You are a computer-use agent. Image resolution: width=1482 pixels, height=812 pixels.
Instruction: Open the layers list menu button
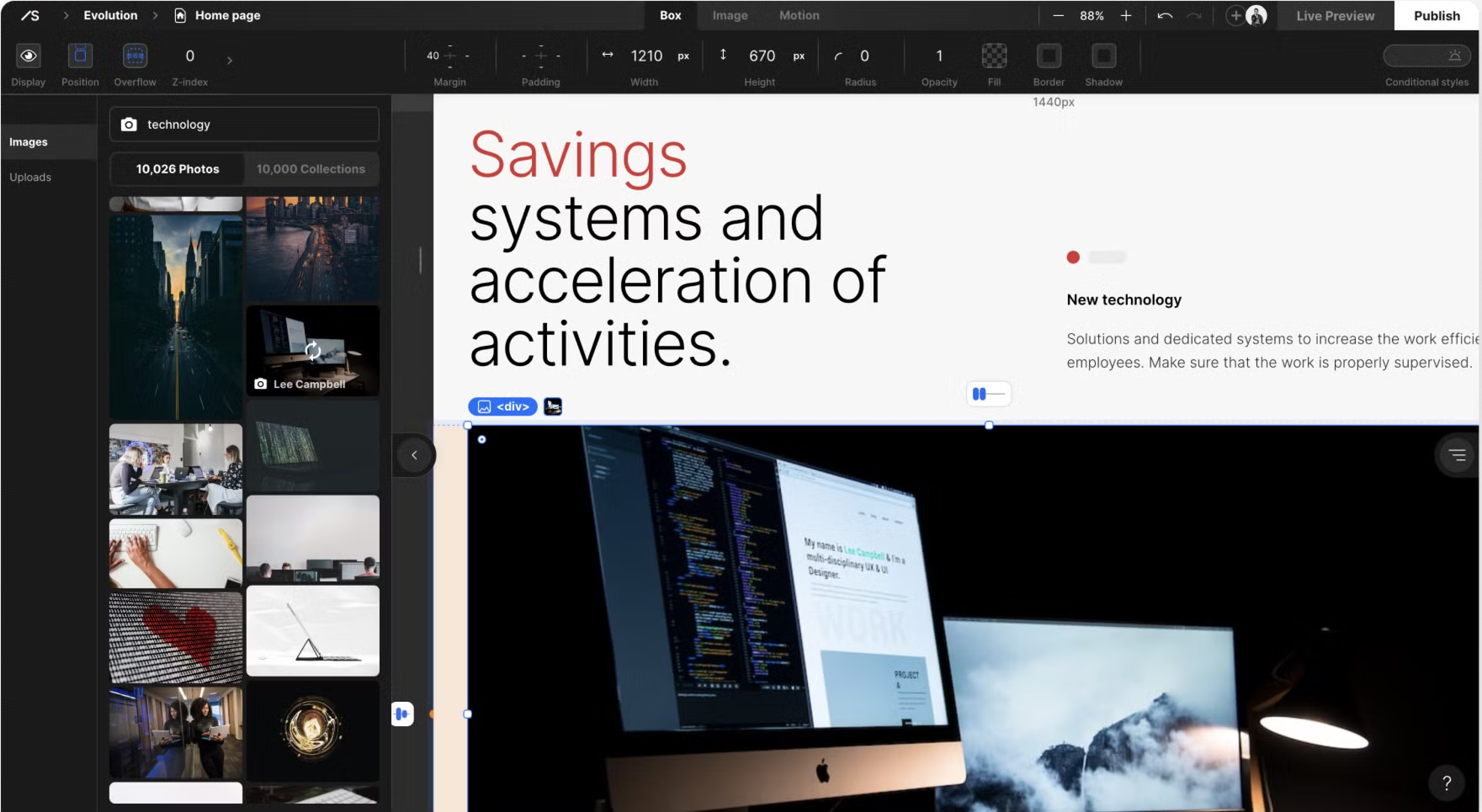pos(1457,455)
